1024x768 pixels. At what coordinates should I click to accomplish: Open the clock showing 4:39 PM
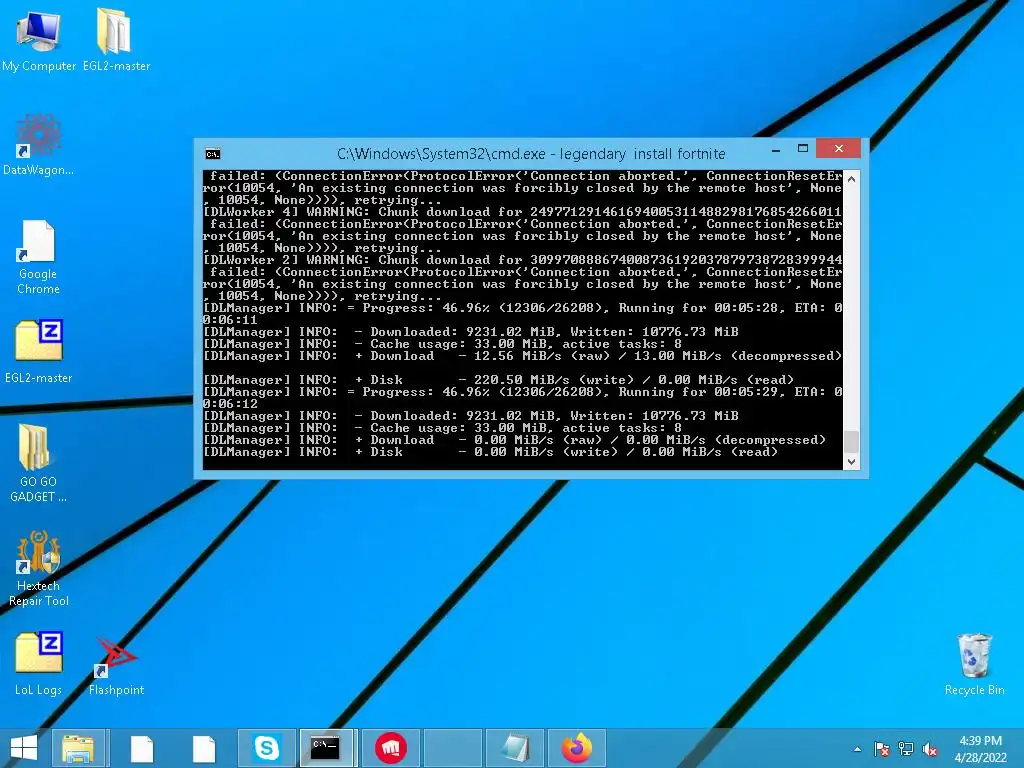click(980, 749)
